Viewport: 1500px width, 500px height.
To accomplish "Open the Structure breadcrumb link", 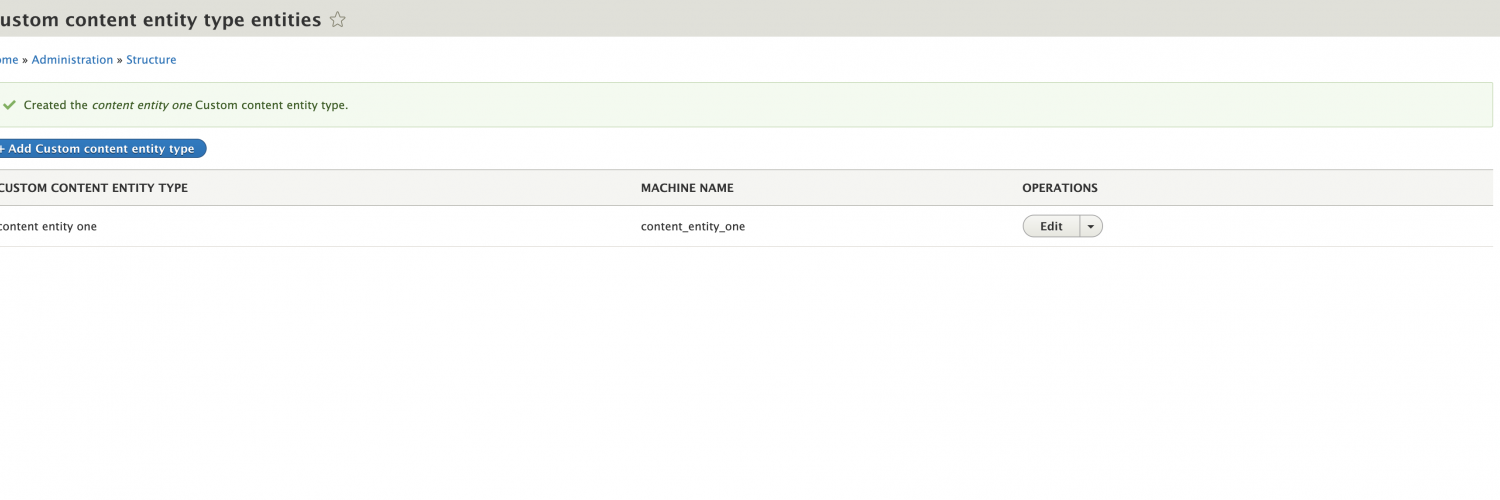I will [151, 60].
